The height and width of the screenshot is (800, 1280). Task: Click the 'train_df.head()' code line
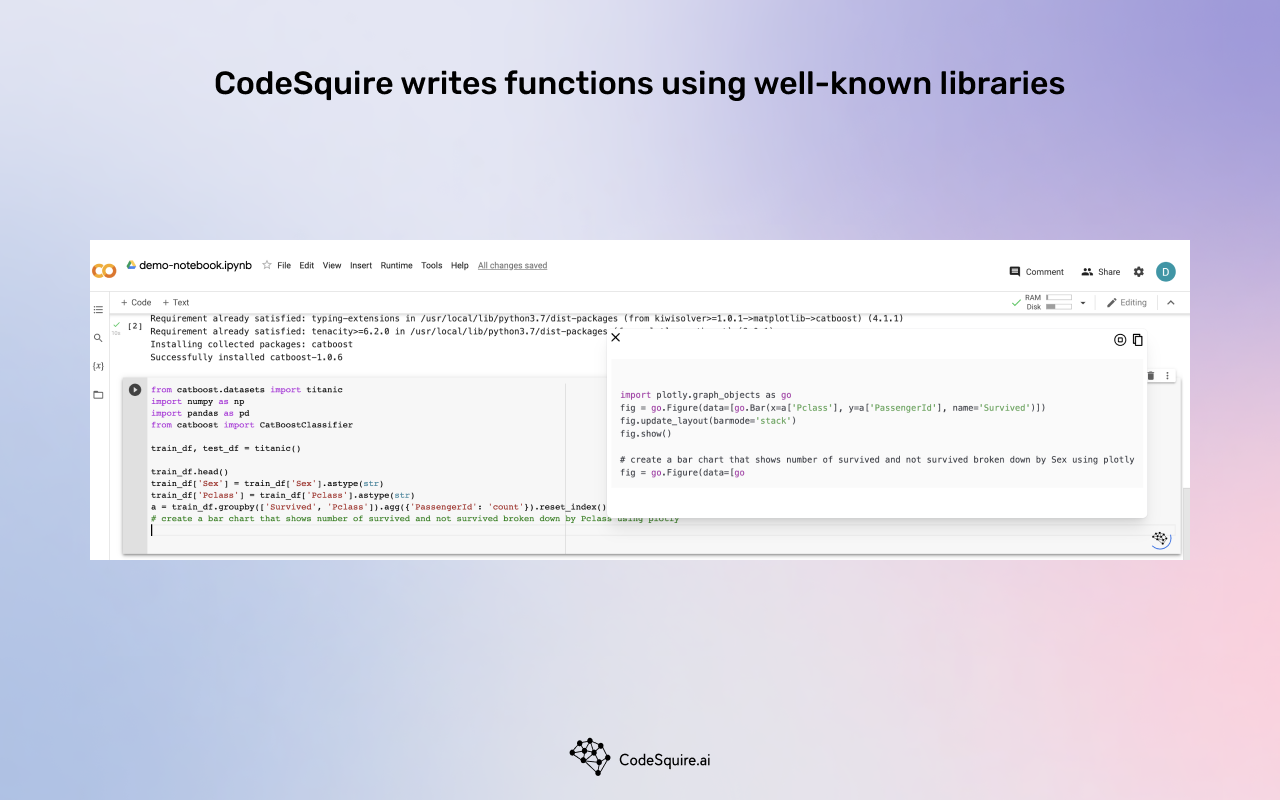(x=190, y=472)
